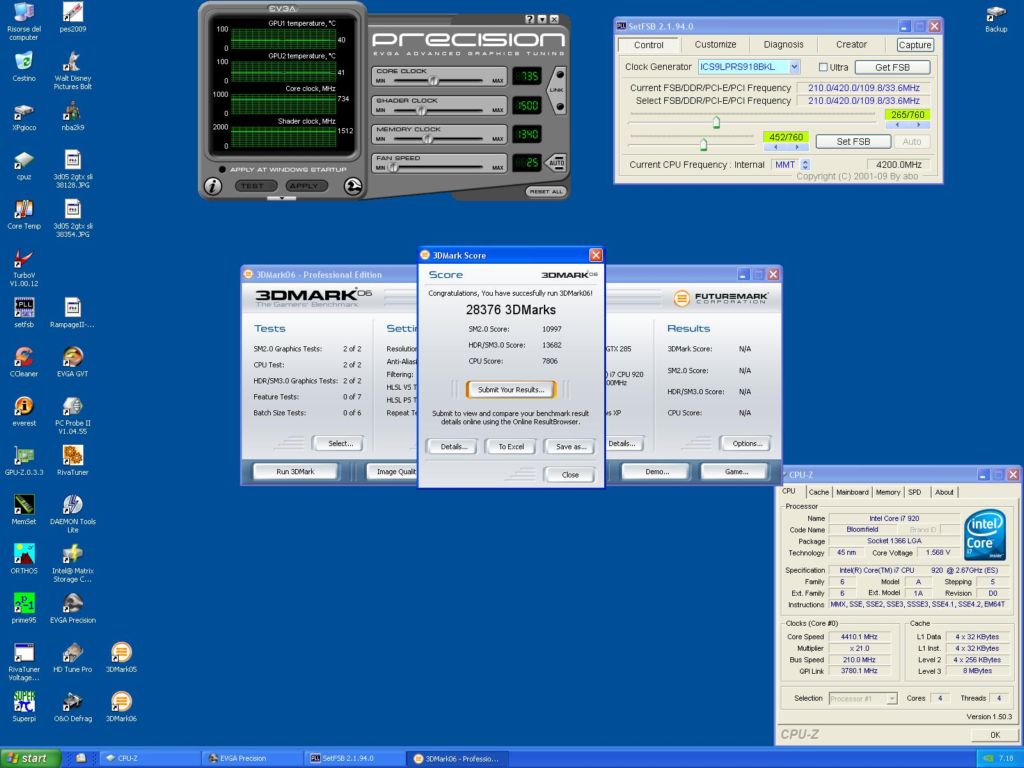Open the MemSet desktop icon

24,509
